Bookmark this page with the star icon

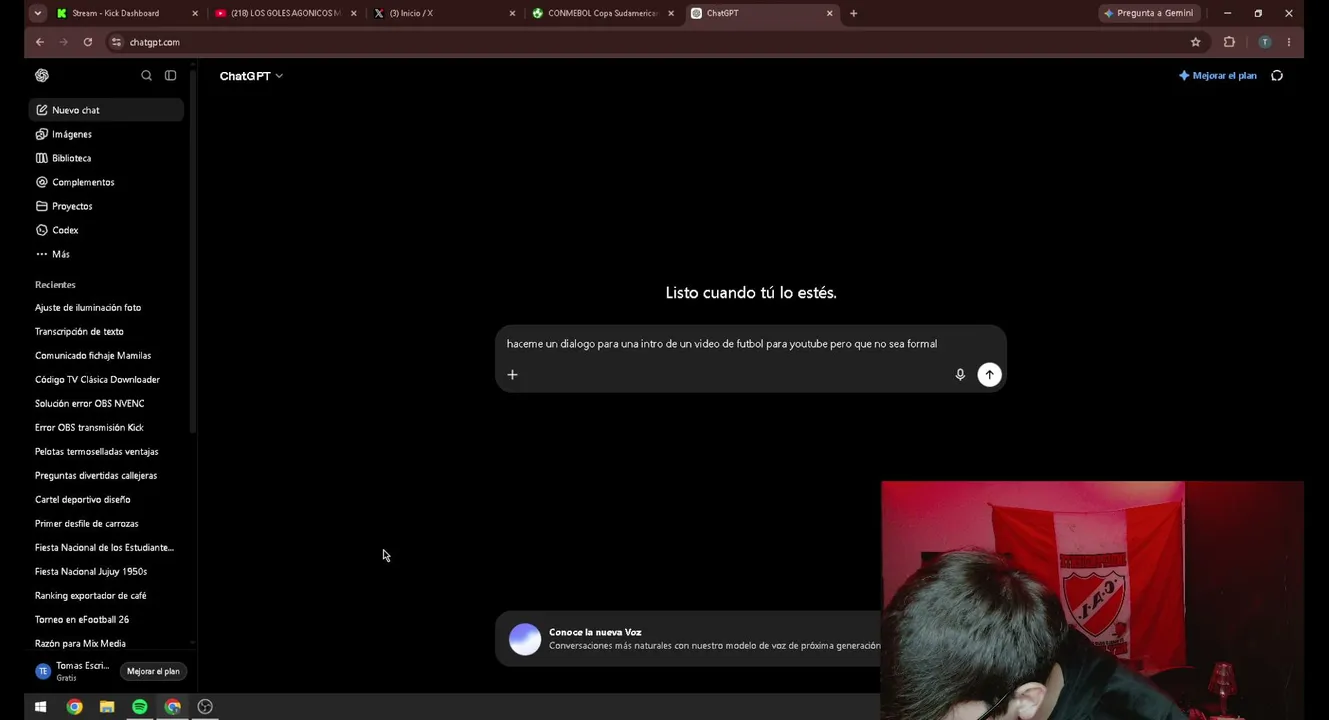click(x=1195, y=42)
